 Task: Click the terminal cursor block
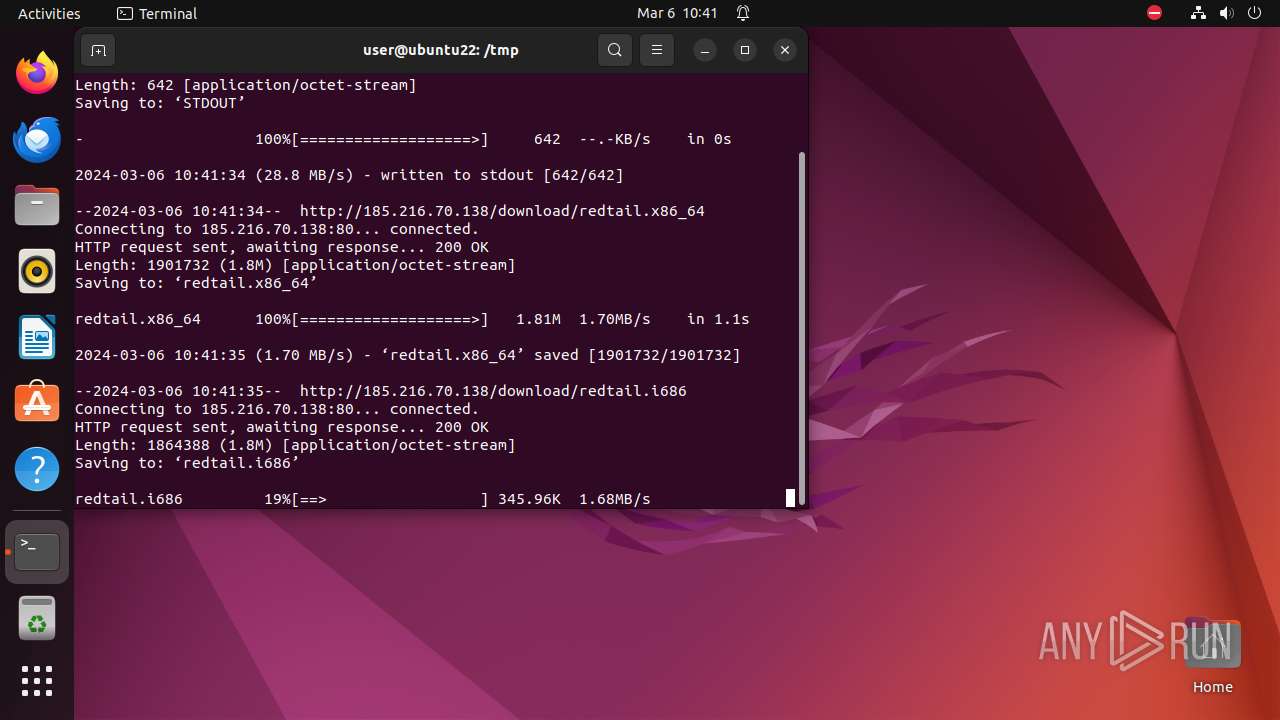point(790,498)
